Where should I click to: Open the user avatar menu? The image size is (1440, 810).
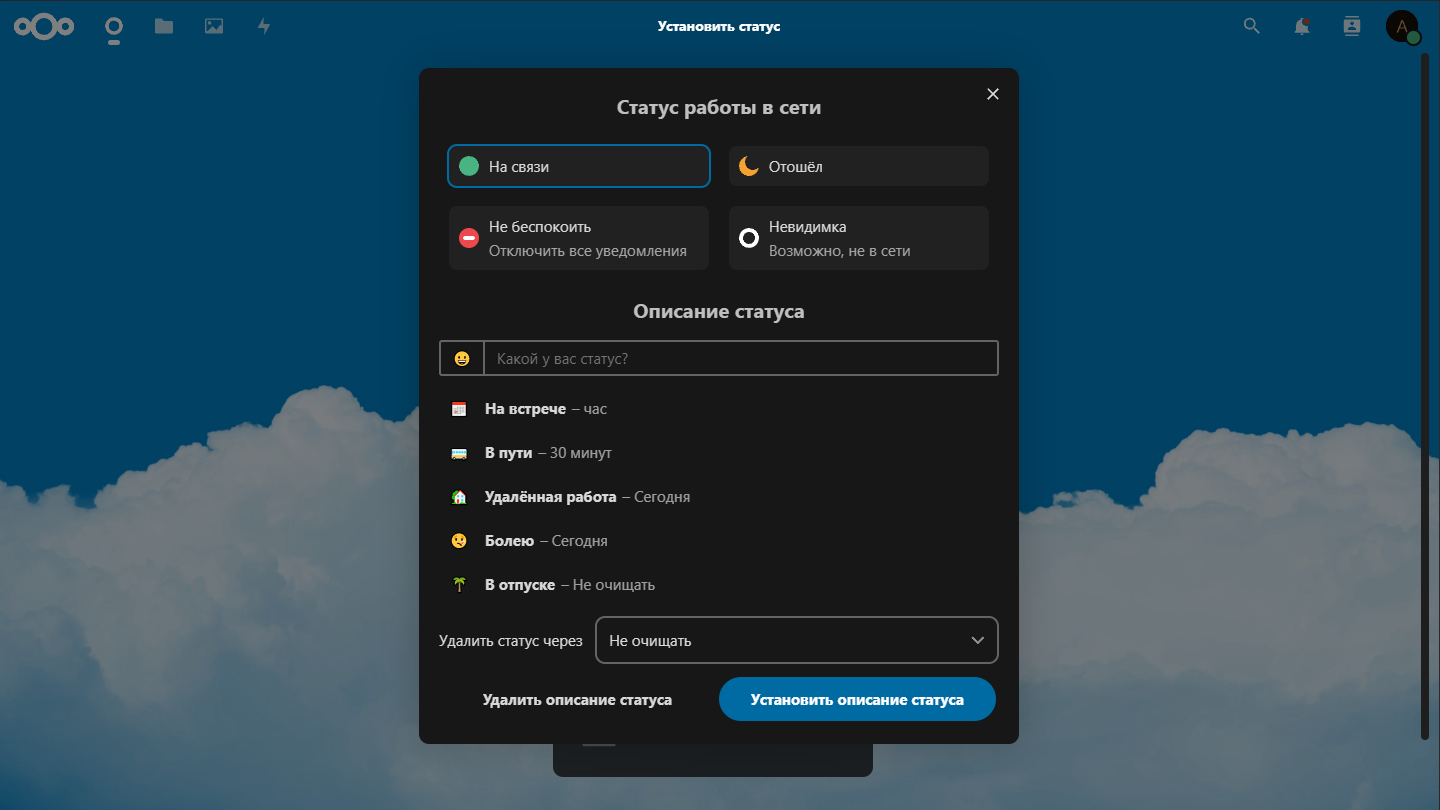click(1402, 27)
